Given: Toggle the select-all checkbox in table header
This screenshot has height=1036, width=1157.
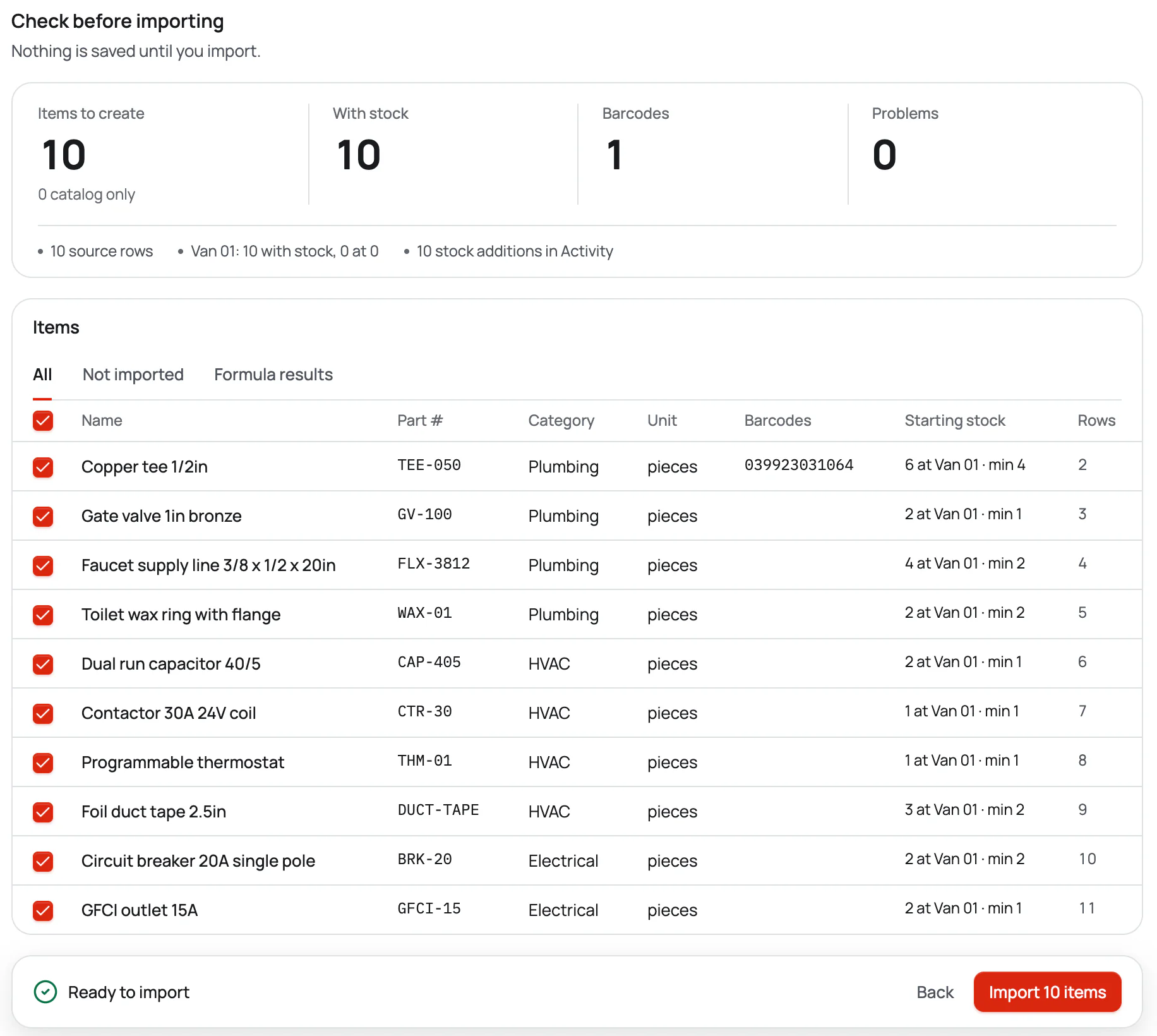Looking at the screenshot, I should tap(43, 421).
